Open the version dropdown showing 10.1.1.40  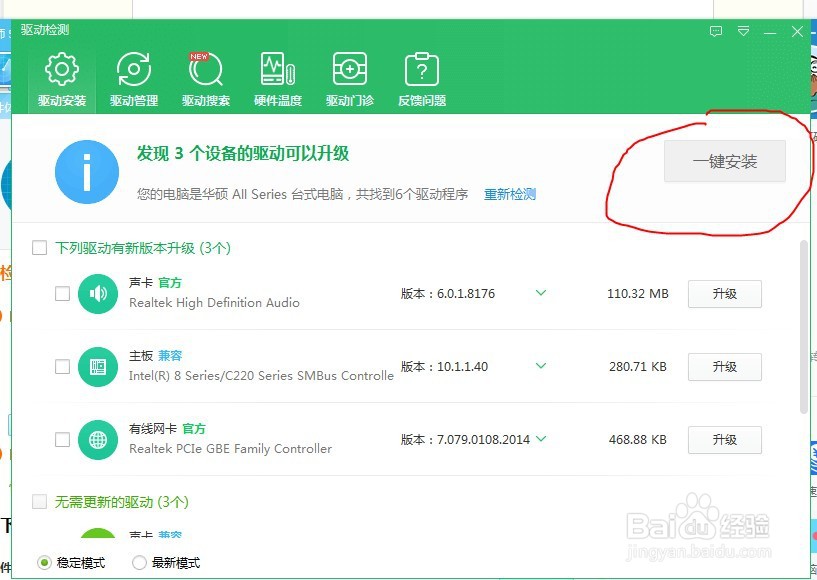click(541, 366)
